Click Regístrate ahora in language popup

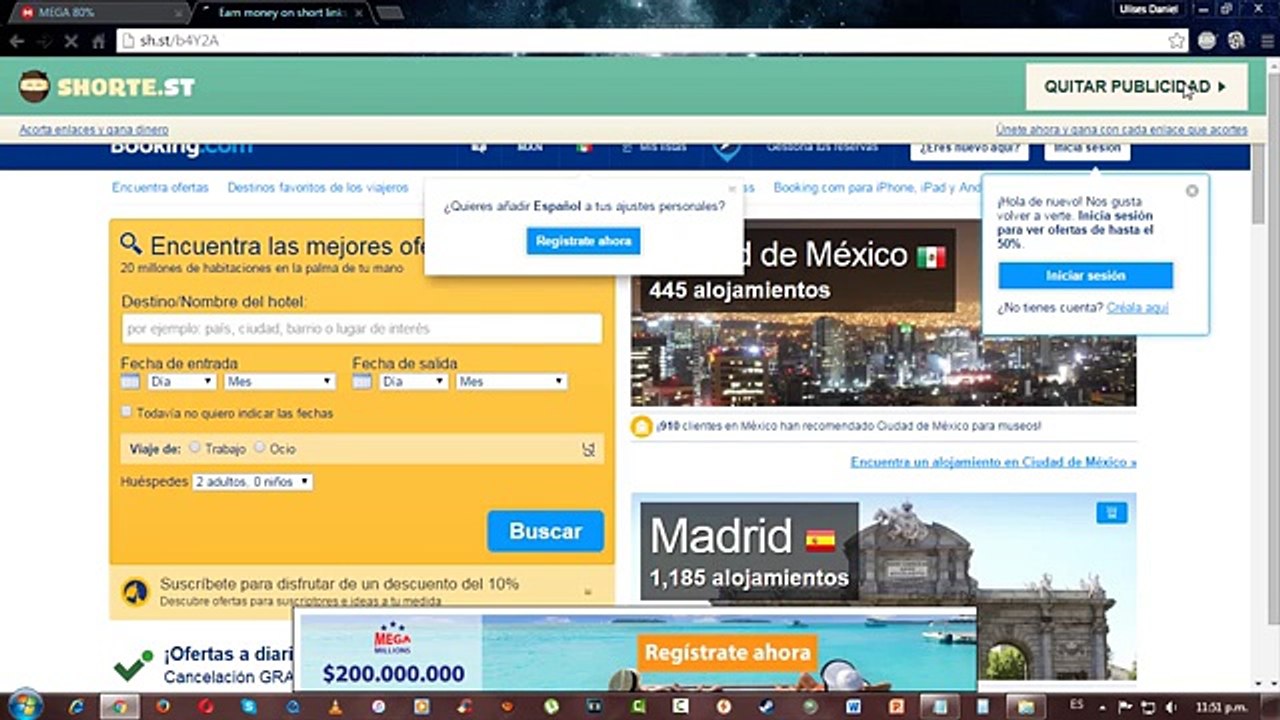583,241
